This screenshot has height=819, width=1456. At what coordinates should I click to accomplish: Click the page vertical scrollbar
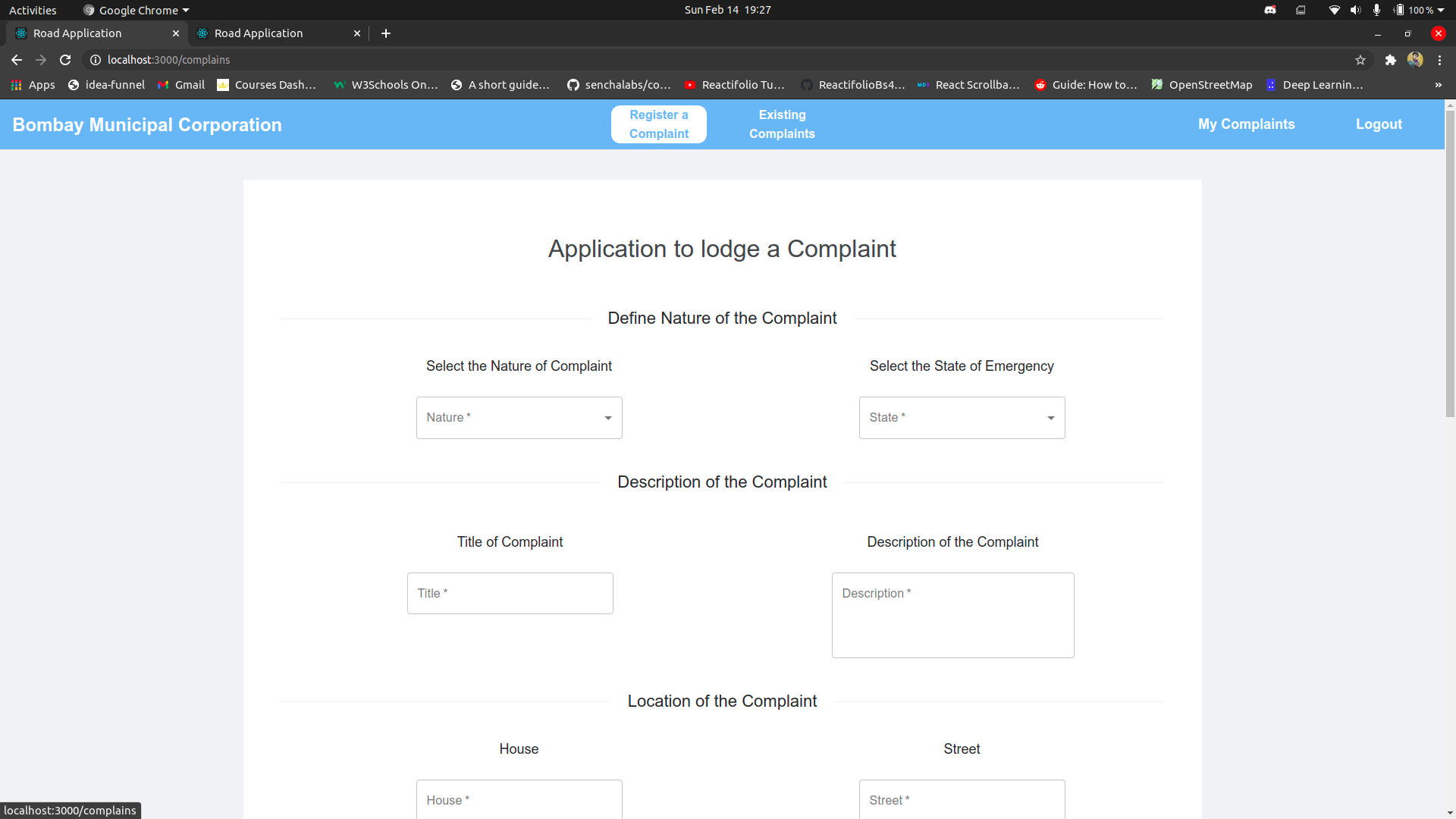1450,265
